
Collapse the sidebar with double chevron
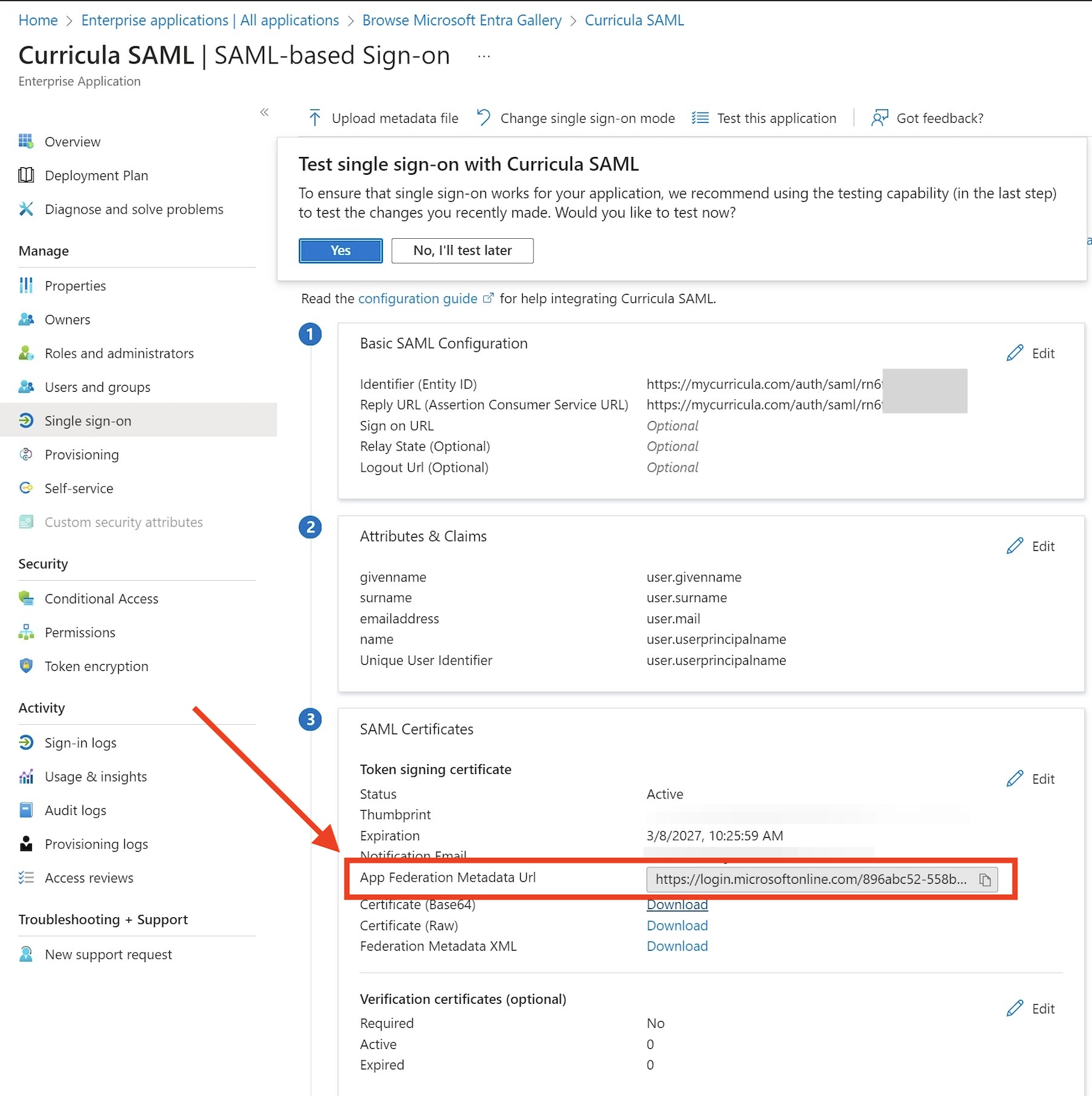(x=265, y=112)
